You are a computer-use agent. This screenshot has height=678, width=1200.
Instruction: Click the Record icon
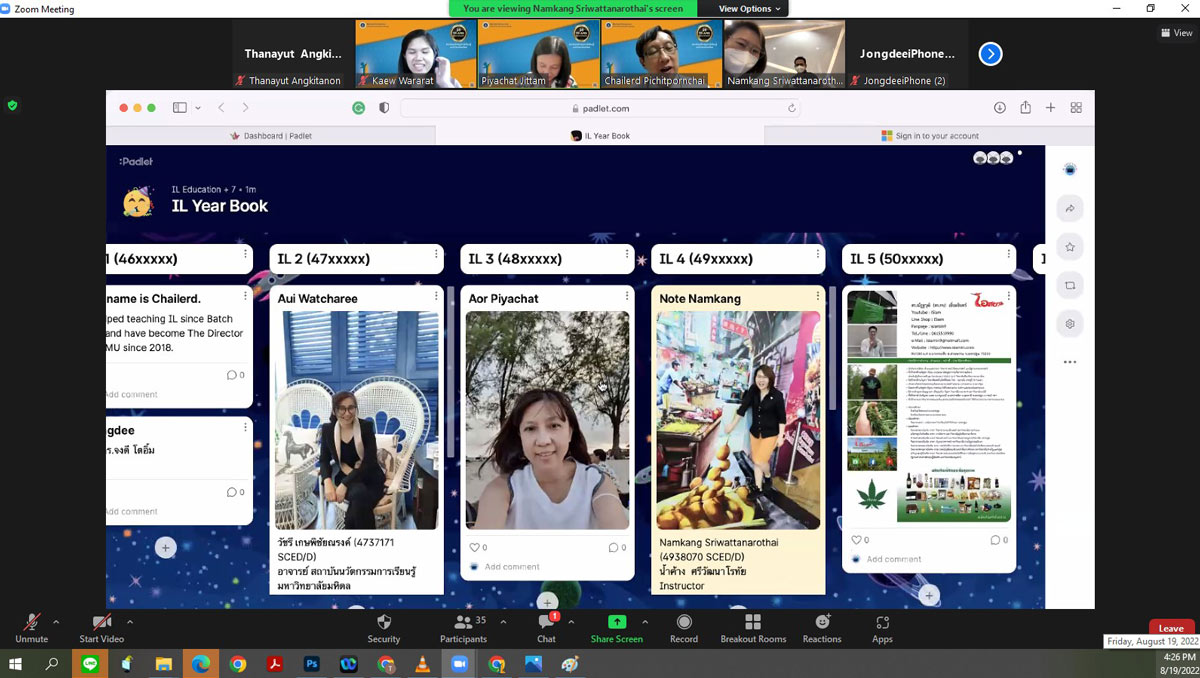684,622
